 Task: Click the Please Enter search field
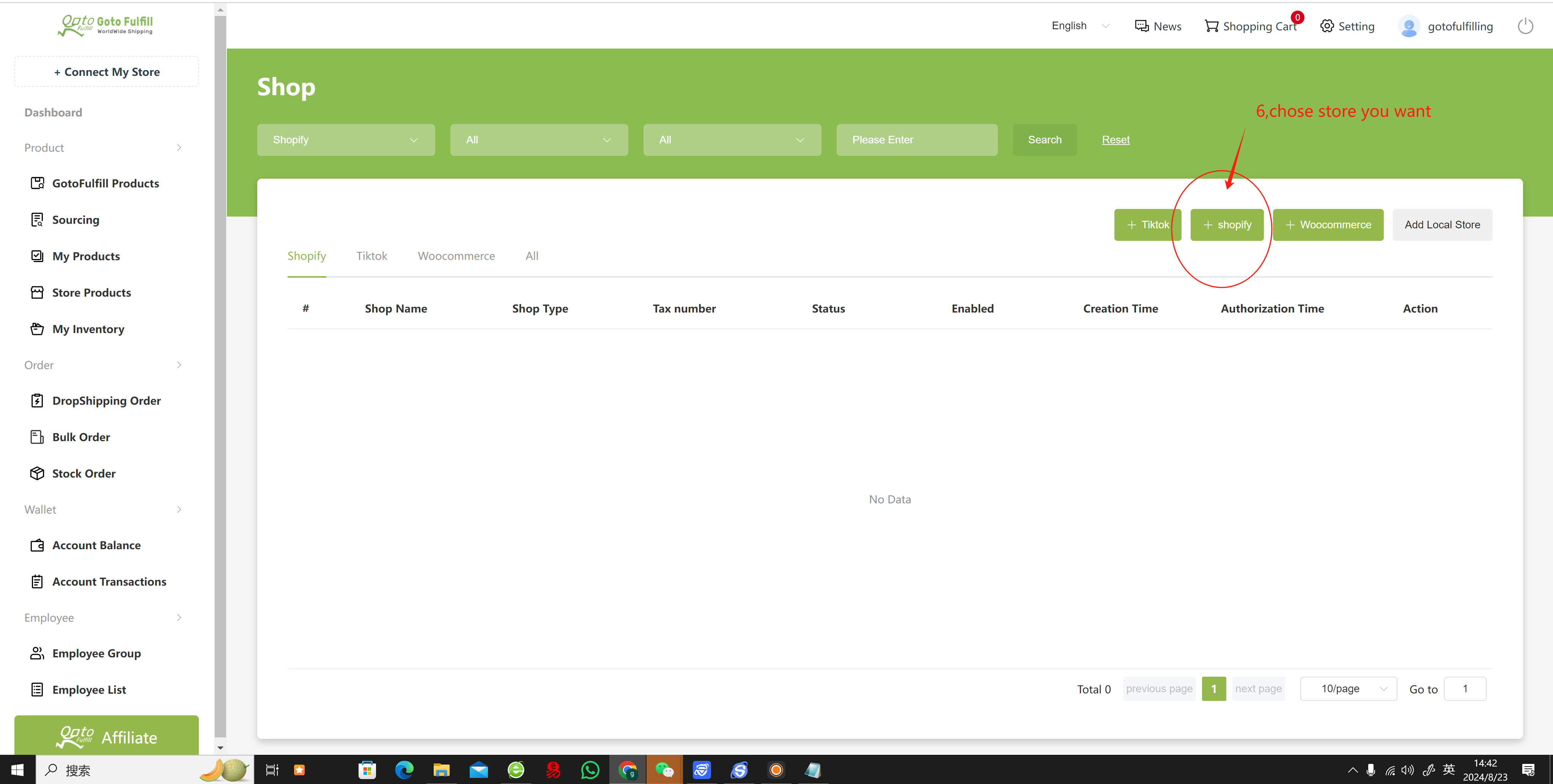(x=916, y=140)
